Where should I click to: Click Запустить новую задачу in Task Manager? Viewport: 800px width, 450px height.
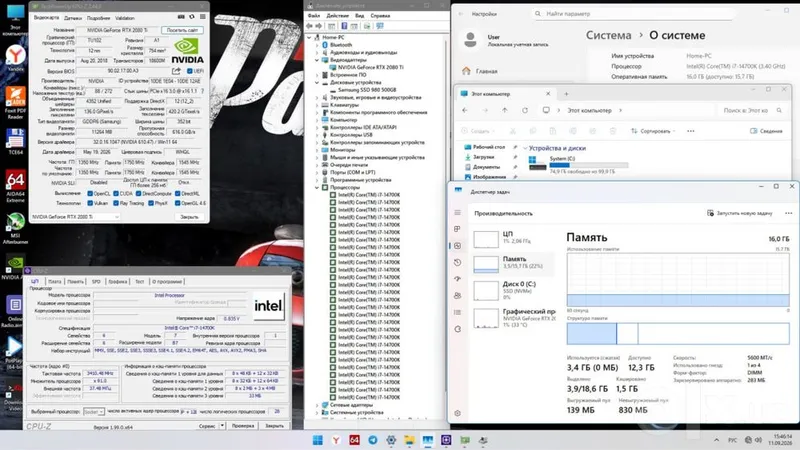740,213
